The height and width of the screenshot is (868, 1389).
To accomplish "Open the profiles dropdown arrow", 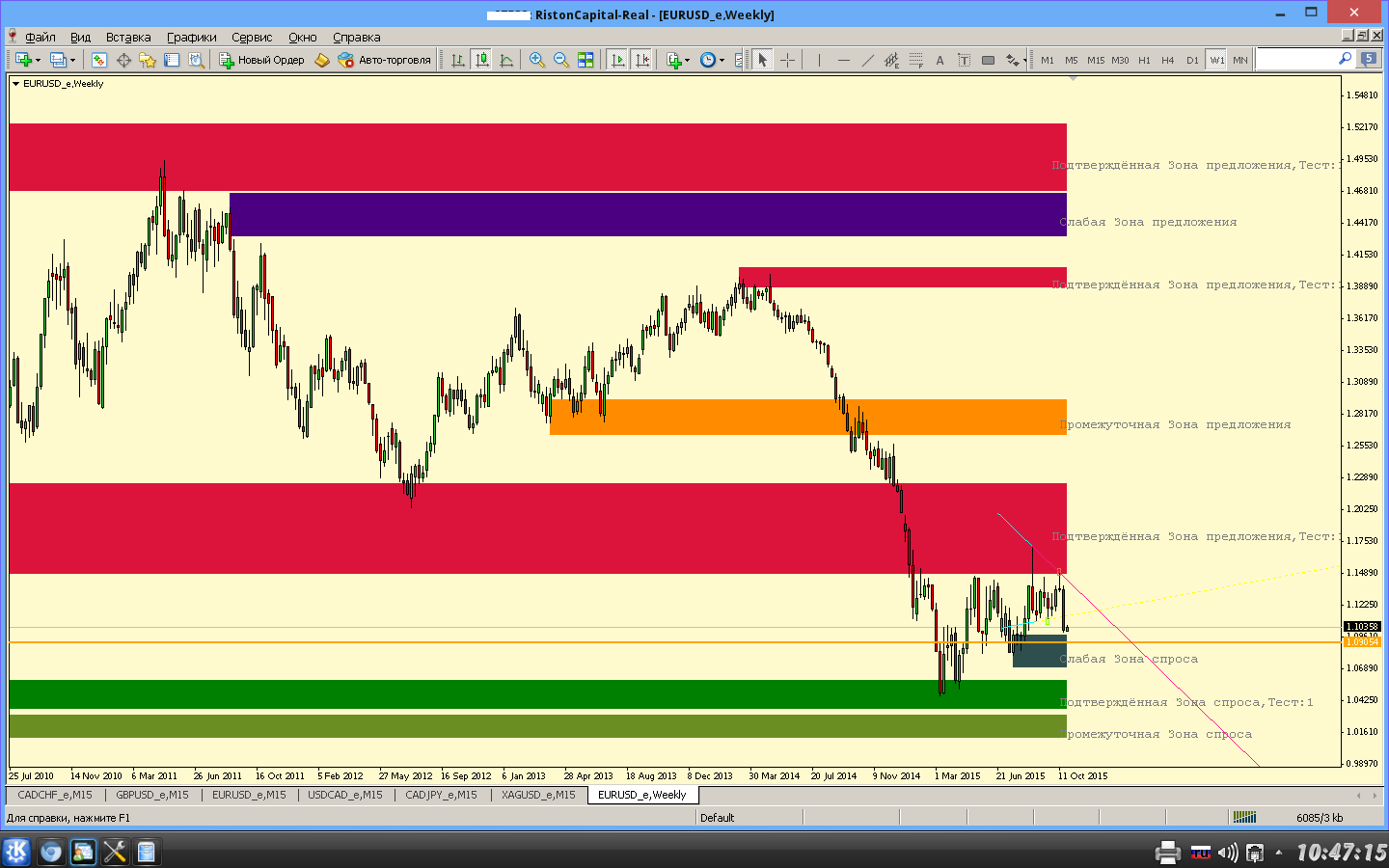I will (x=72, y=61).
